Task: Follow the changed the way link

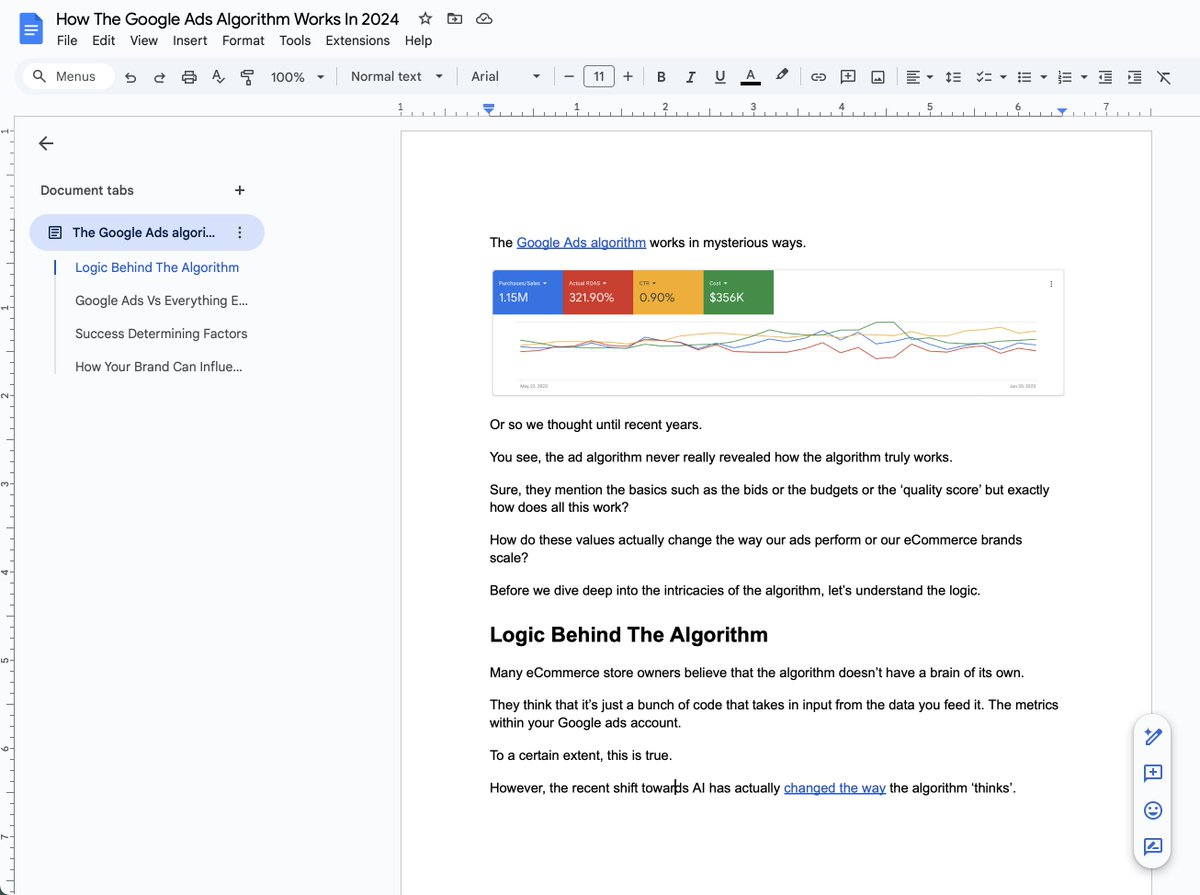Action: click(835, 788)
